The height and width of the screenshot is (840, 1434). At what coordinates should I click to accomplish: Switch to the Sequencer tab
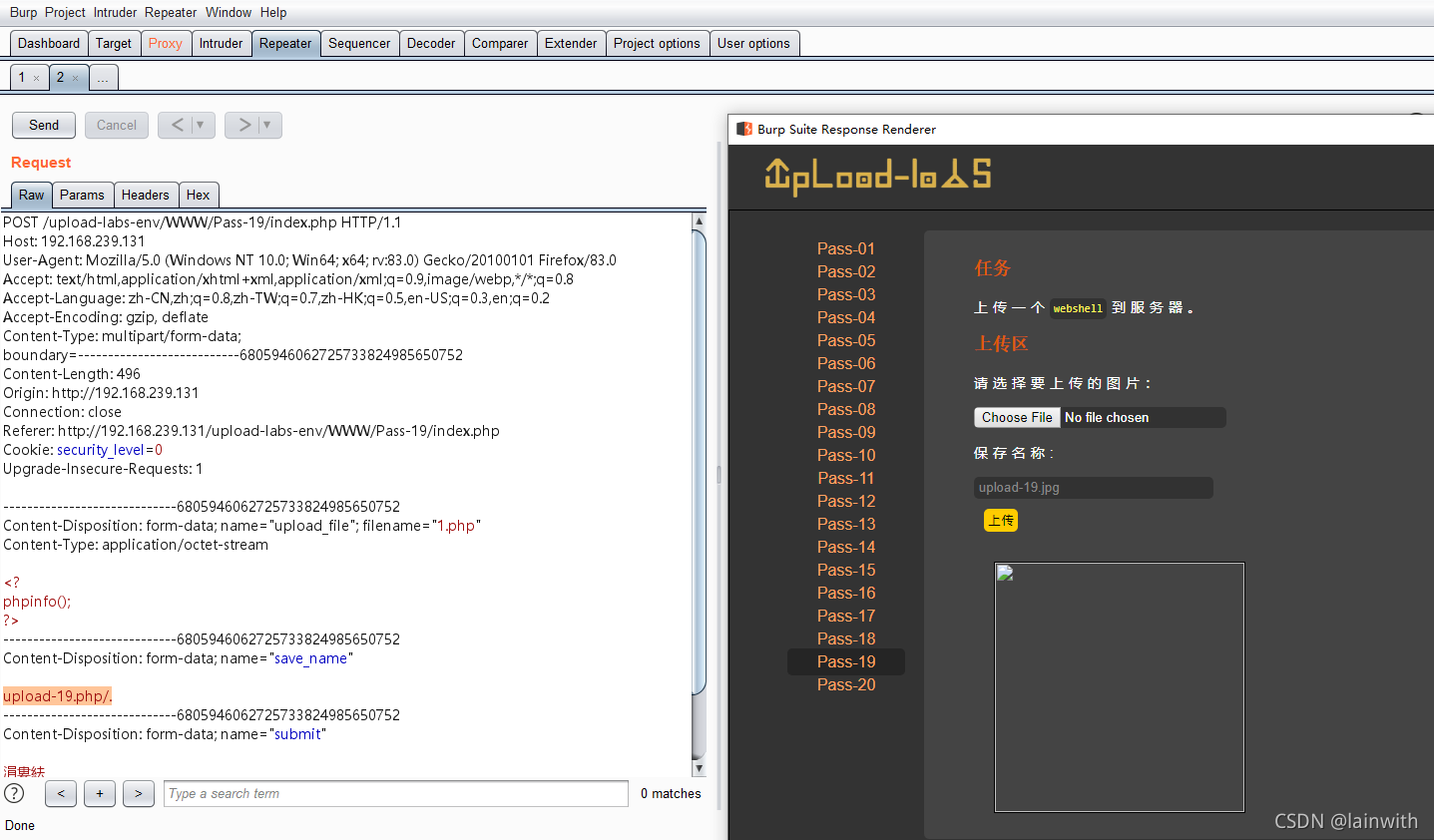359,43
